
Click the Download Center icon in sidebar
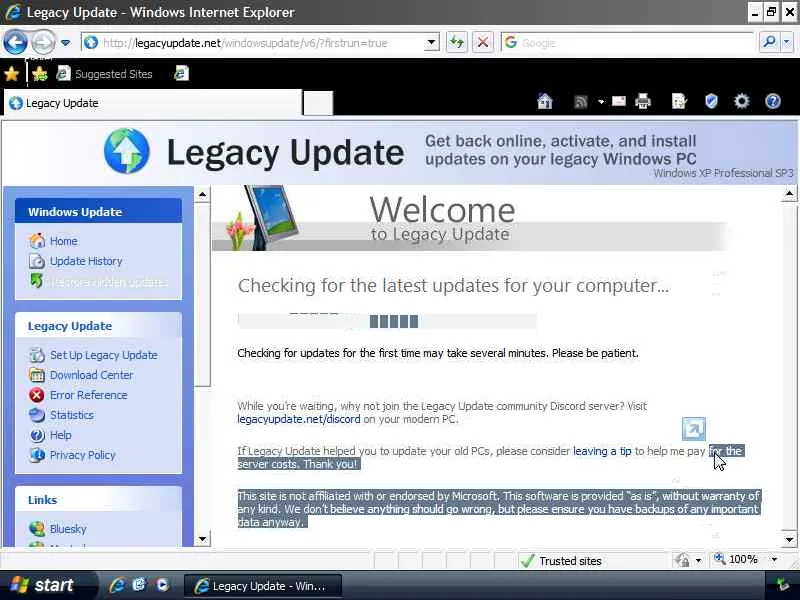37,375
